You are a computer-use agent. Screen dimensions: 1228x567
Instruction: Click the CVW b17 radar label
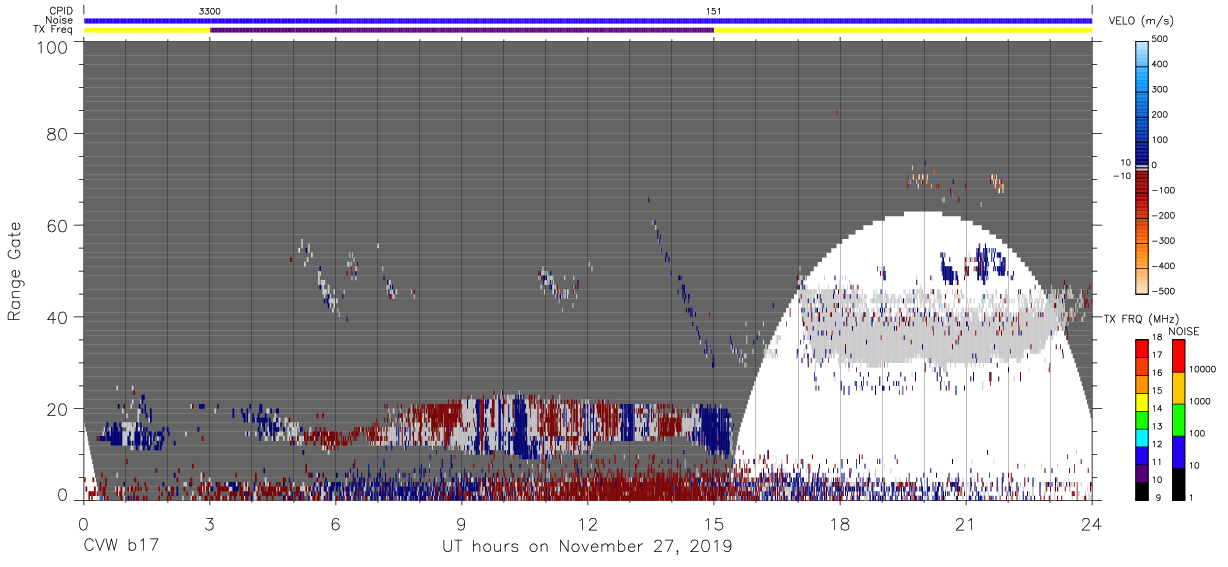point(121,547)
